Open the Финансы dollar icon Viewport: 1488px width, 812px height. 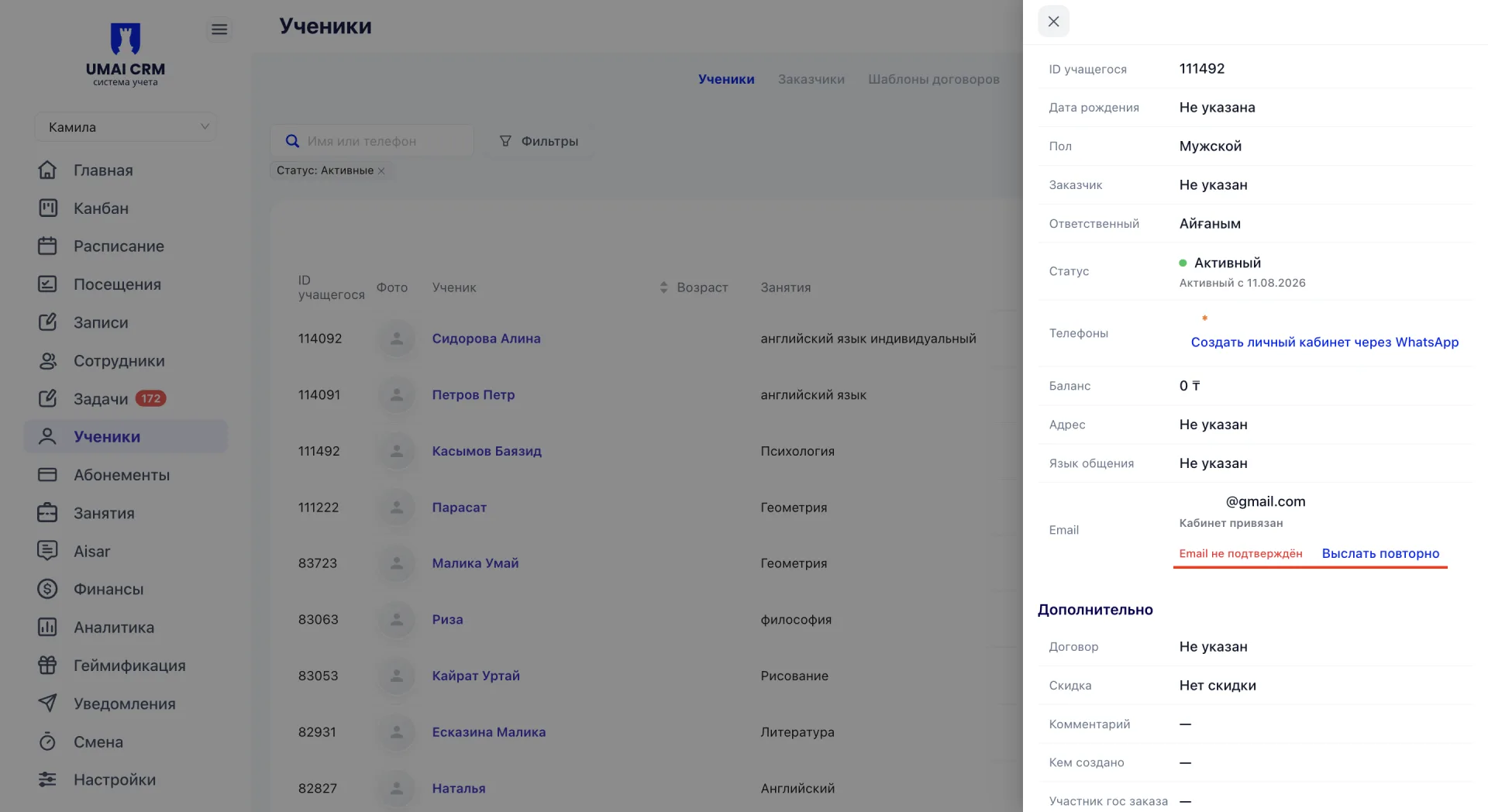[47, 589]
